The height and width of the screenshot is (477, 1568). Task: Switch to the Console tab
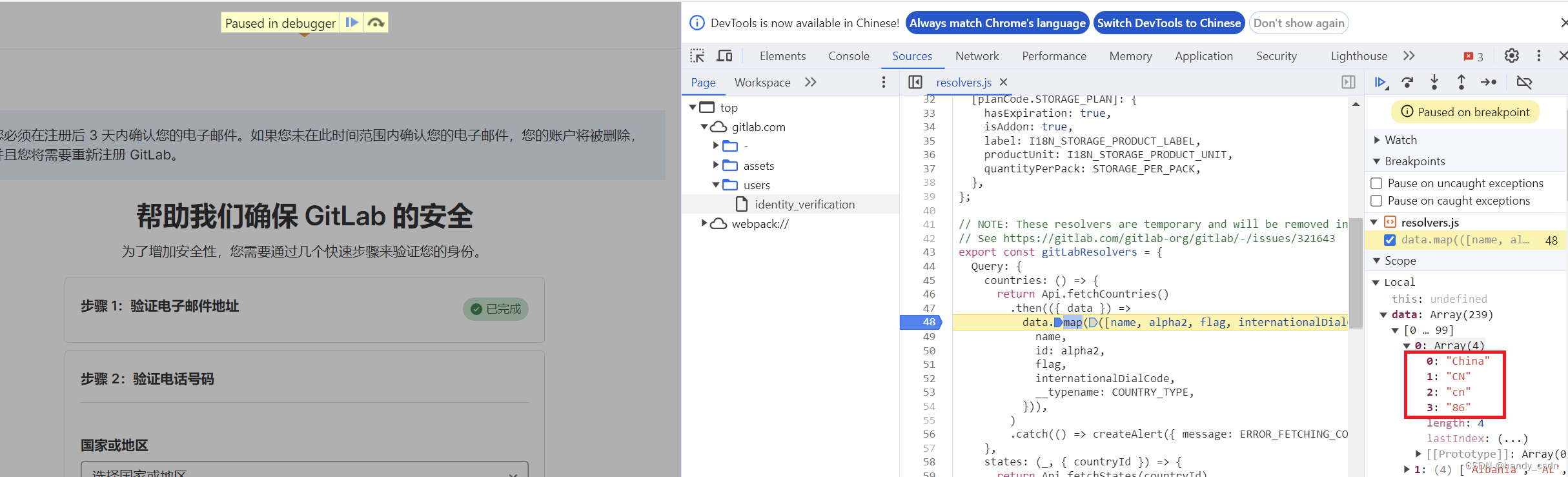(x=849, y=56)
